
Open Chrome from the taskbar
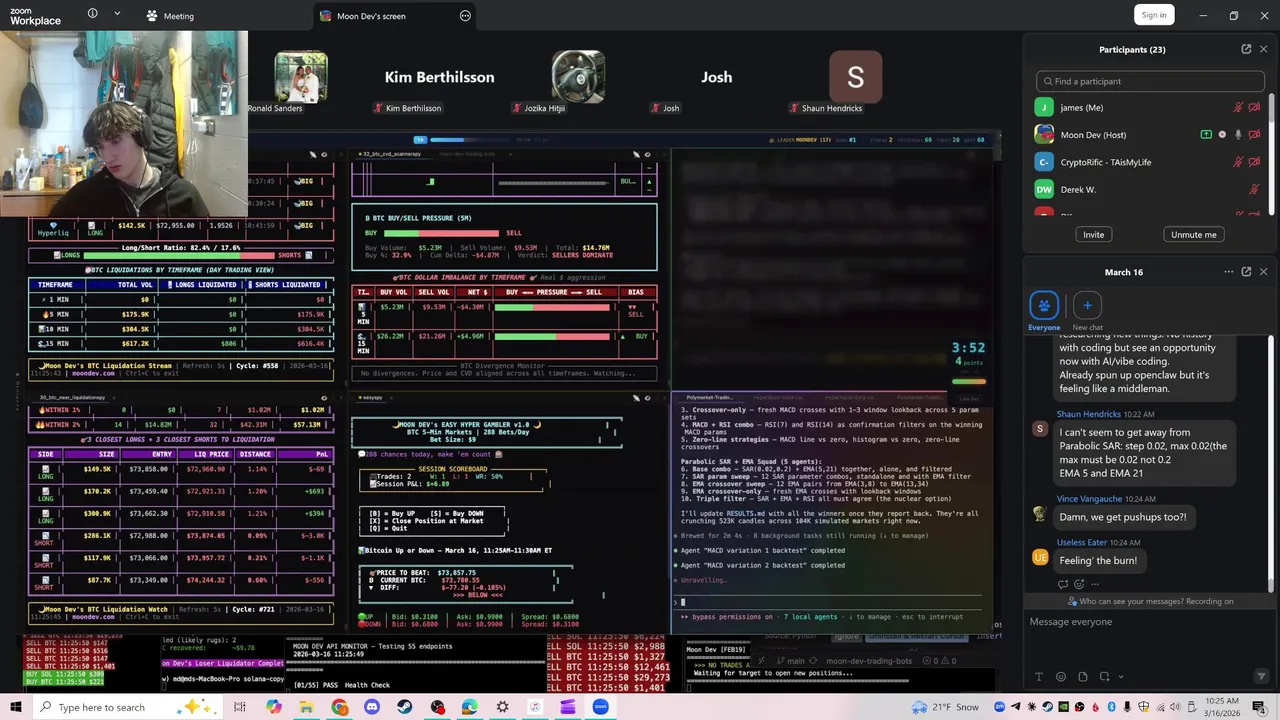coord(340,707)
